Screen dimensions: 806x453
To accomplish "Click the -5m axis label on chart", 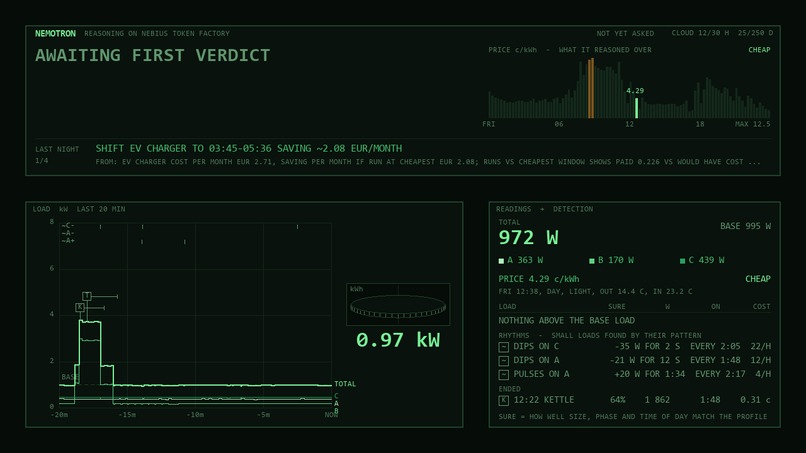I will coord(263,415).
